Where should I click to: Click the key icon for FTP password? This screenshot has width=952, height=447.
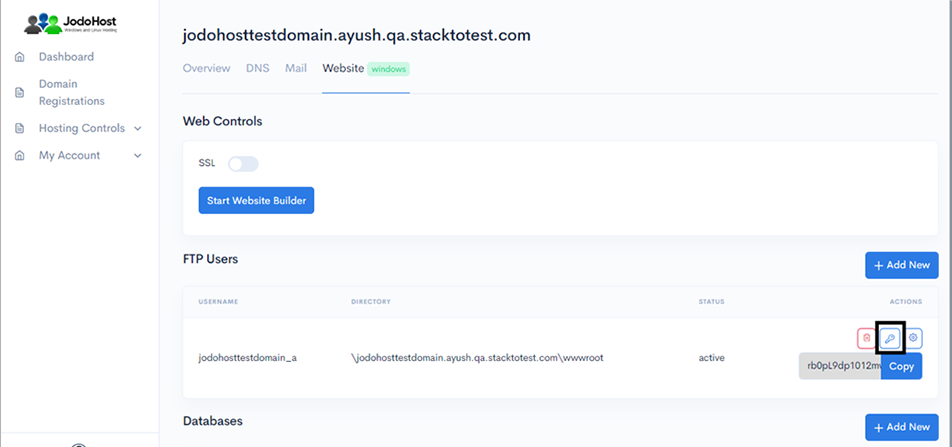pos(890,338)
